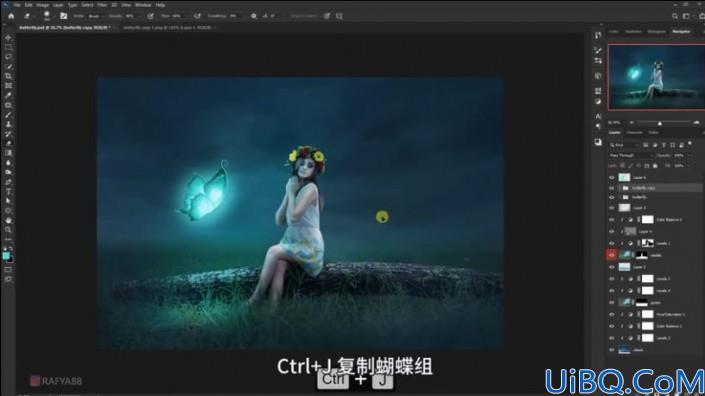Click the navigator zoom out button
The width and height of the screenshot is (705, 396).
631,122
